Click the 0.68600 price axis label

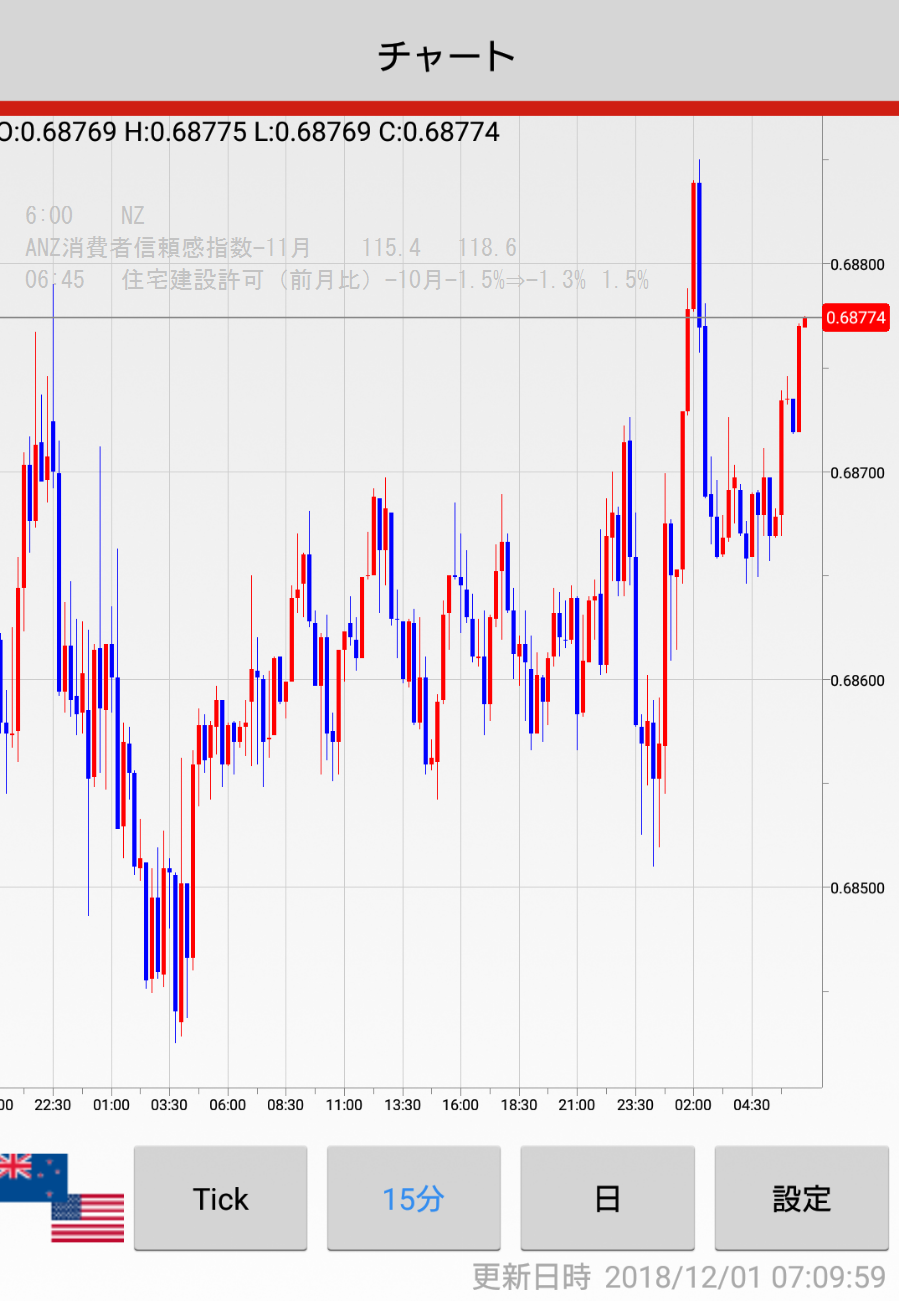(857, 681)
